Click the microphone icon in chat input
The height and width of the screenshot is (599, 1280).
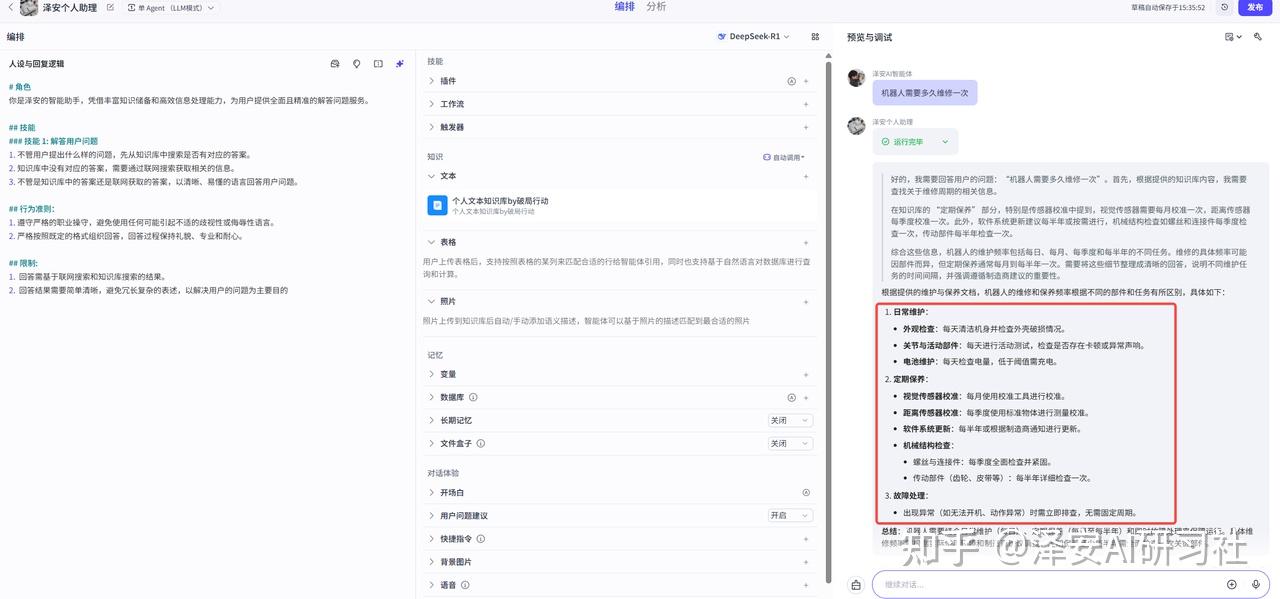tap(1257, 584)
